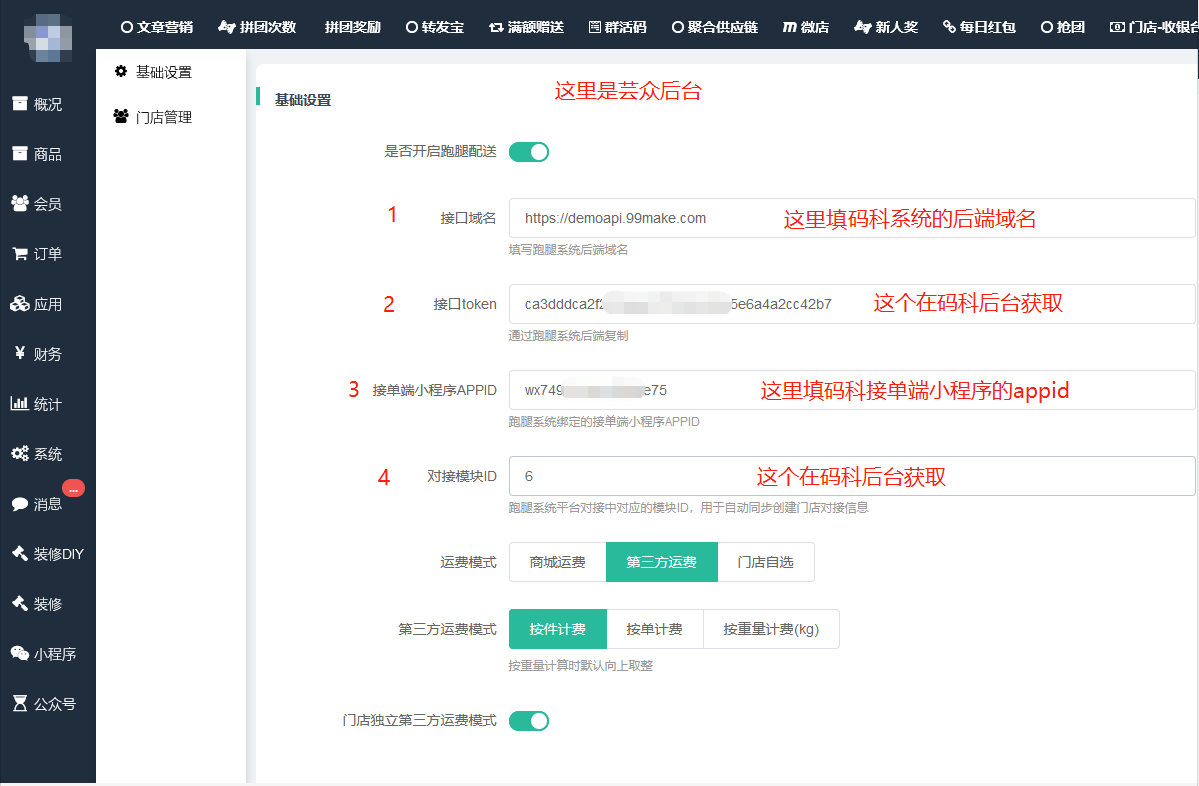The height and width of the screenshot is (786, 1199).
Task: Click hint text beginning 跑腿系统平台对接中对应的模块ID
Action: click(688, 508)
